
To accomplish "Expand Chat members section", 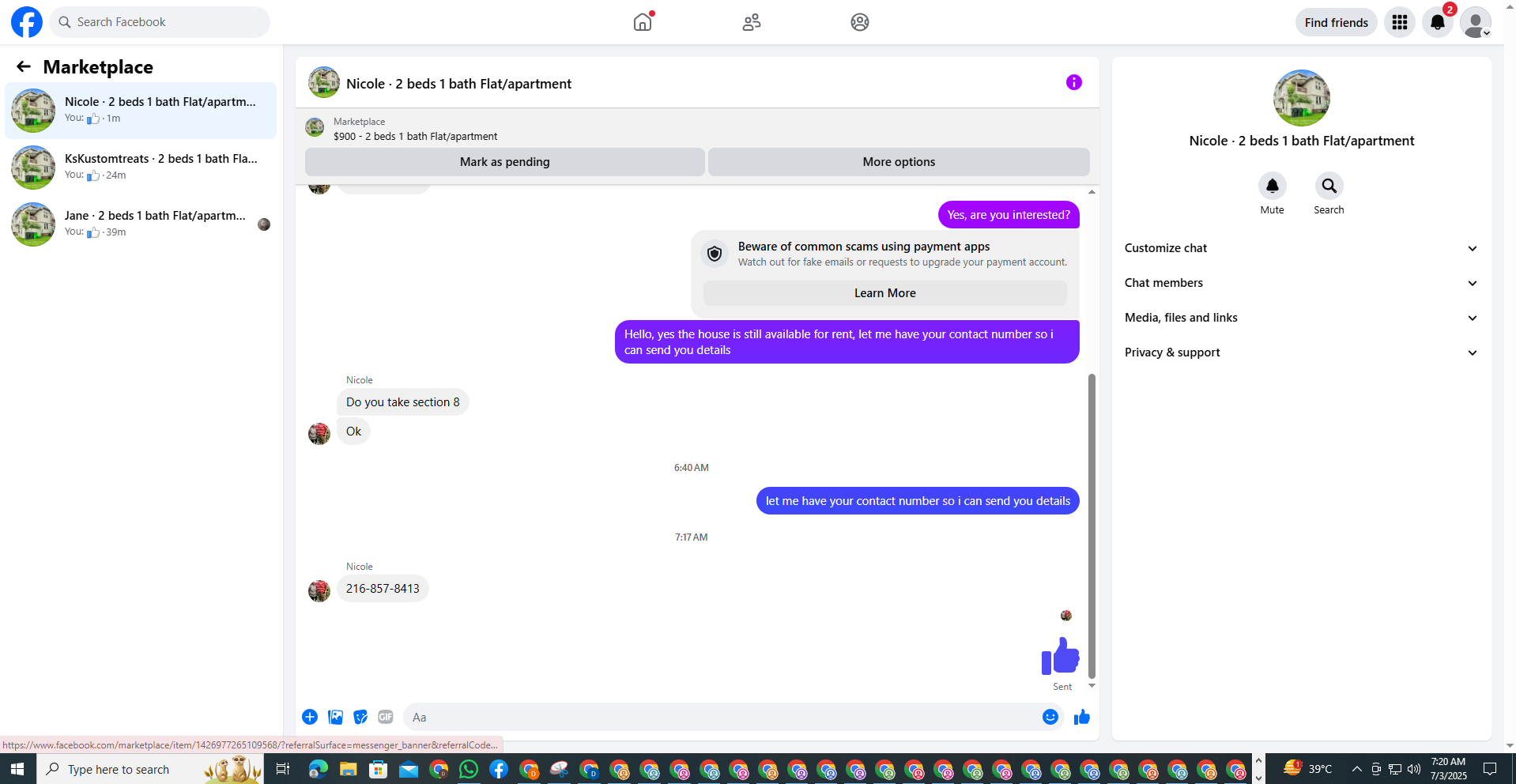I will (1301, 283).
